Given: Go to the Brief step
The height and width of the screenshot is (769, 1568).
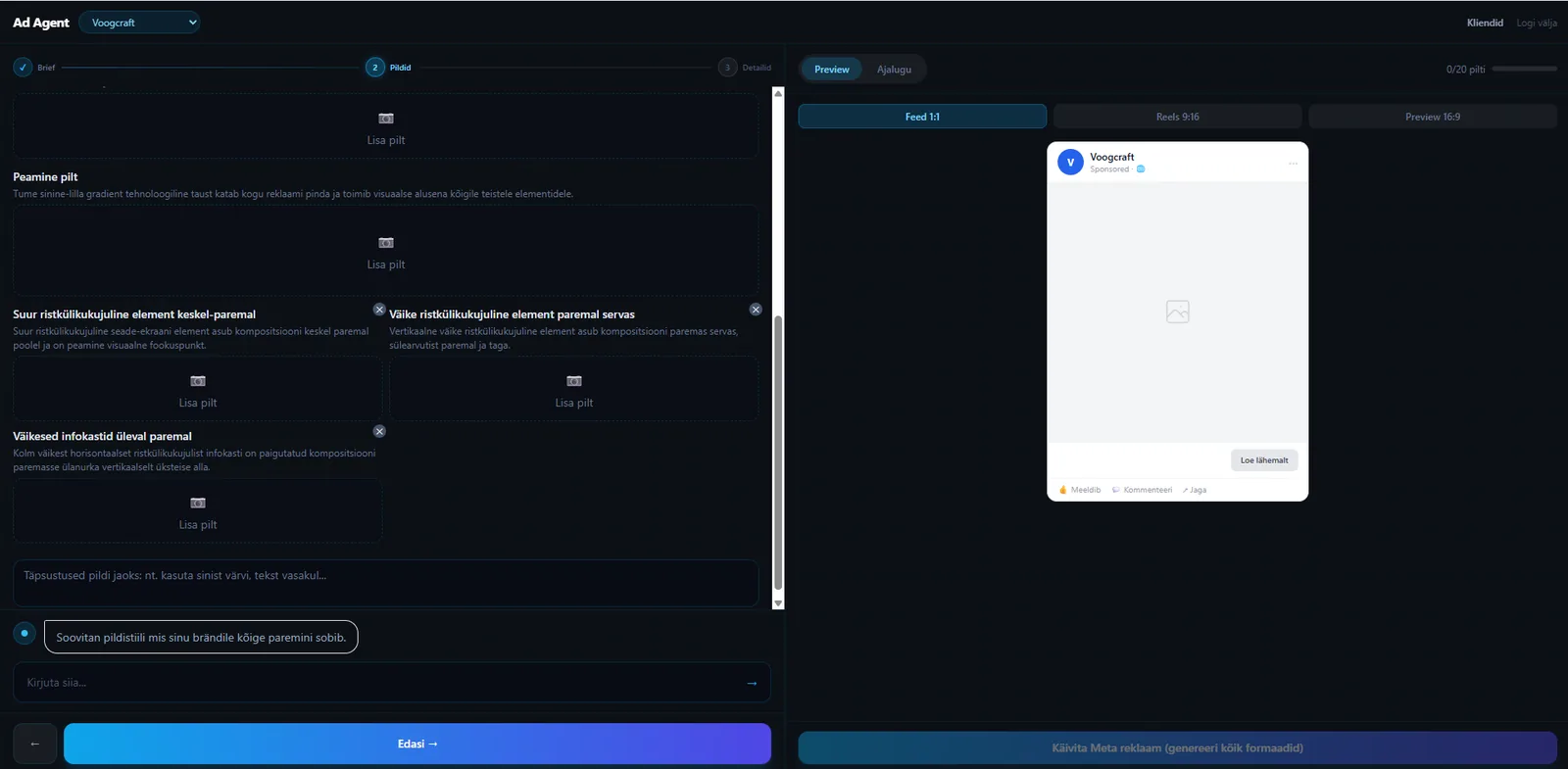Looking at the screenshot, I should pyautogui.click(x=34, y=68).
